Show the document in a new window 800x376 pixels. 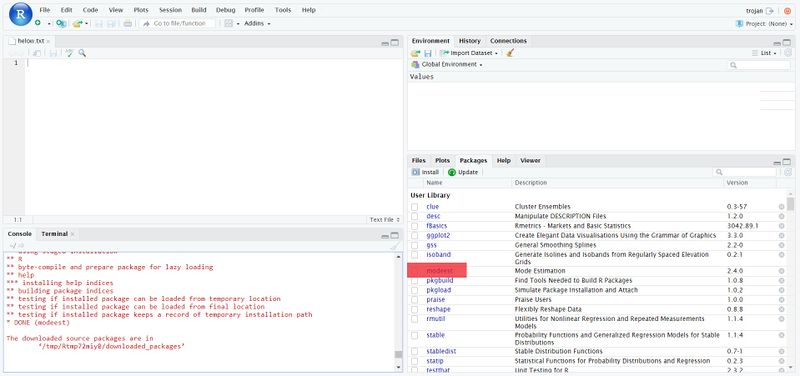coord(37,53)
